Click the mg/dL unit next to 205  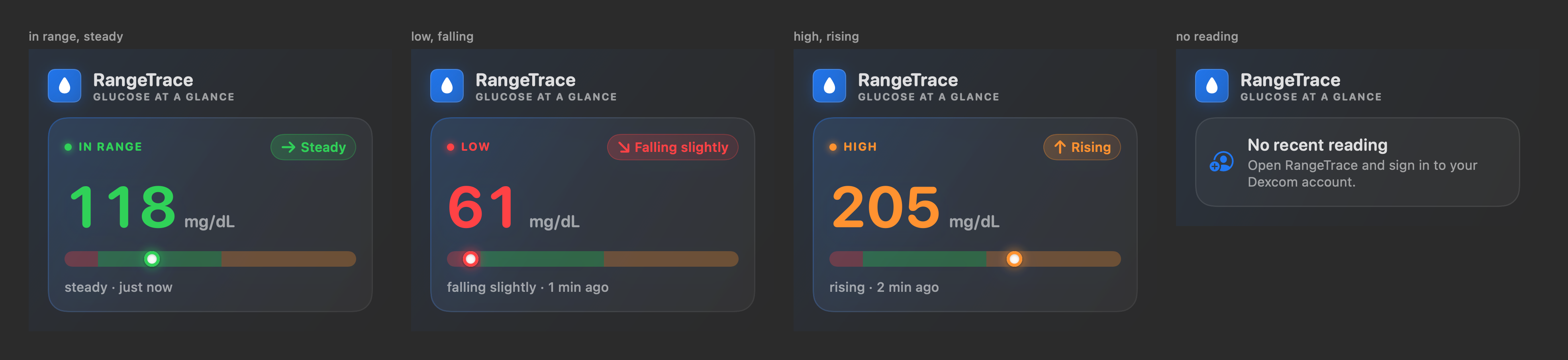(974, 222)
